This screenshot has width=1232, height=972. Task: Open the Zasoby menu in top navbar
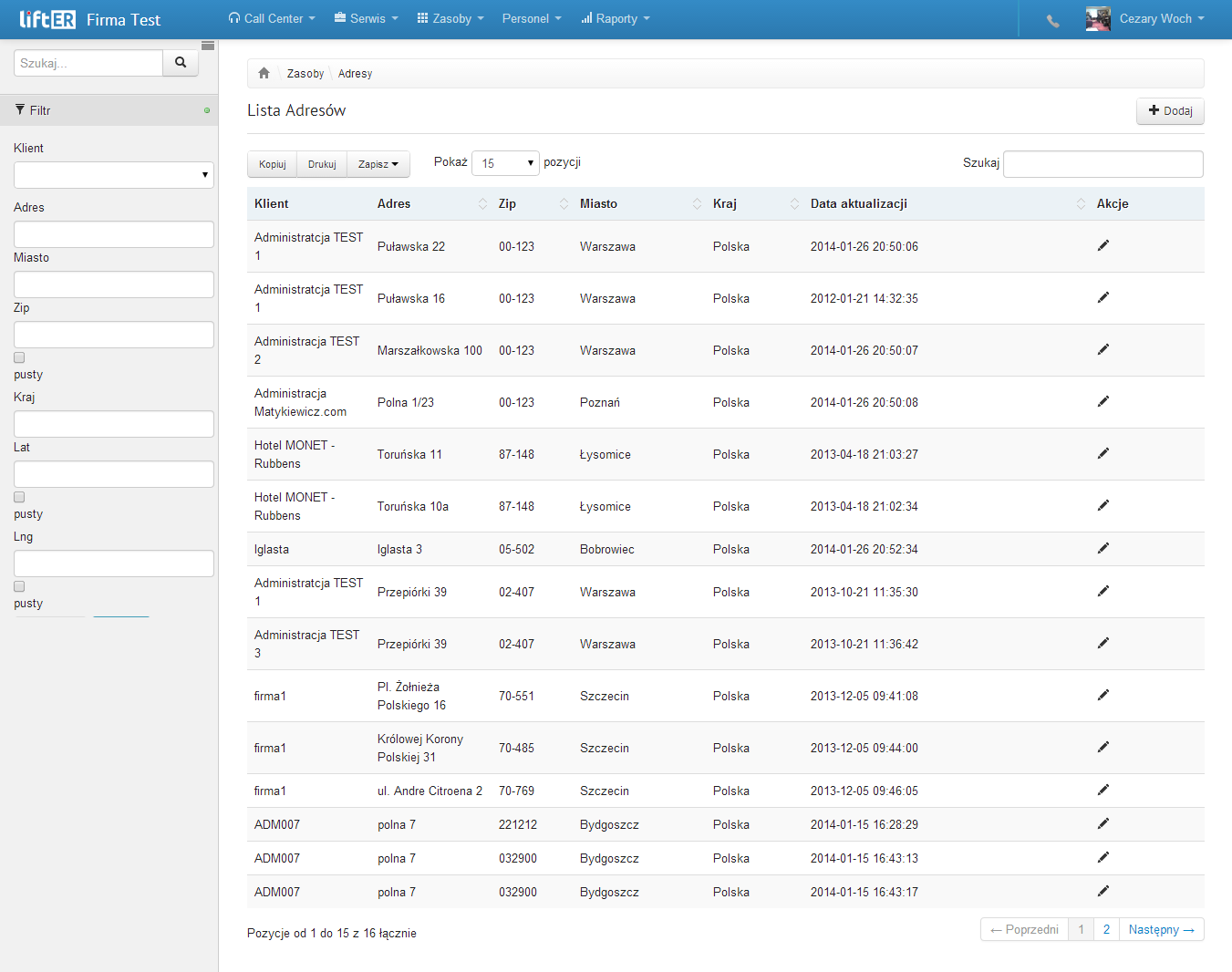450,18
